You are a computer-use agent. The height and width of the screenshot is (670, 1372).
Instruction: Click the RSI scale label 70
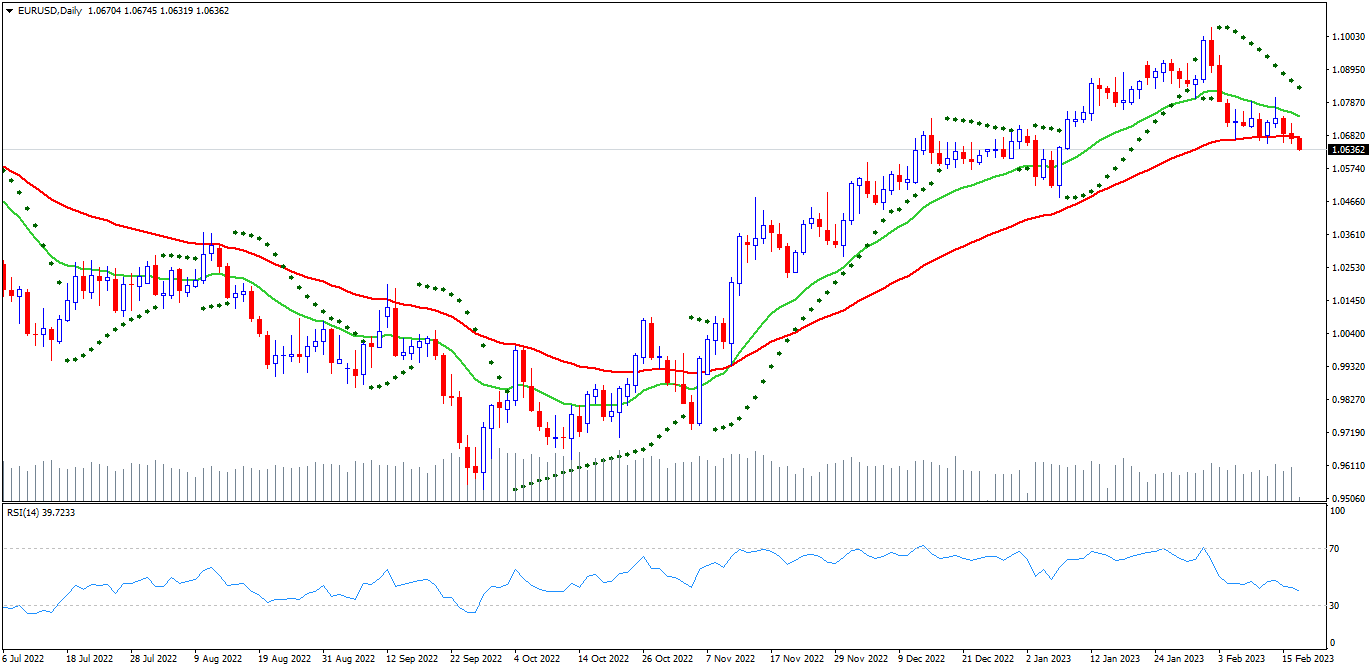(1335, 549)
